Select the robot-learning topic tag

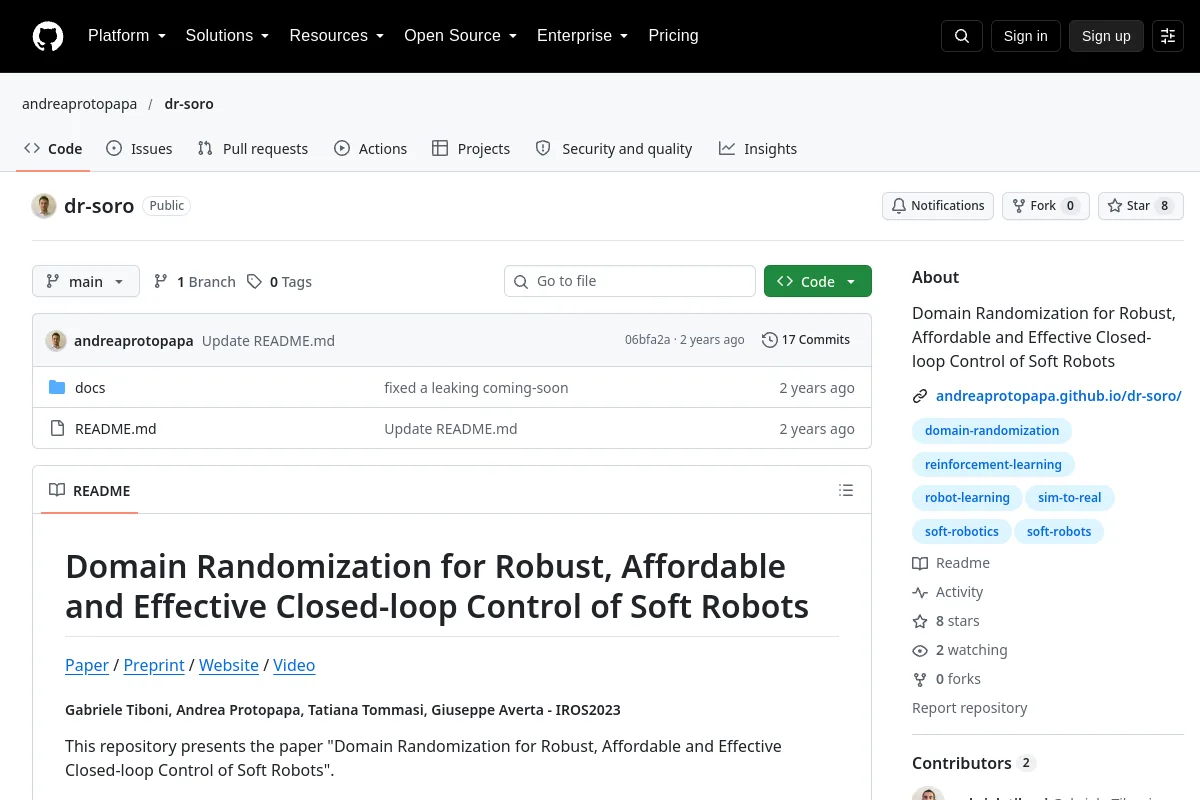(x=967, y=498)
